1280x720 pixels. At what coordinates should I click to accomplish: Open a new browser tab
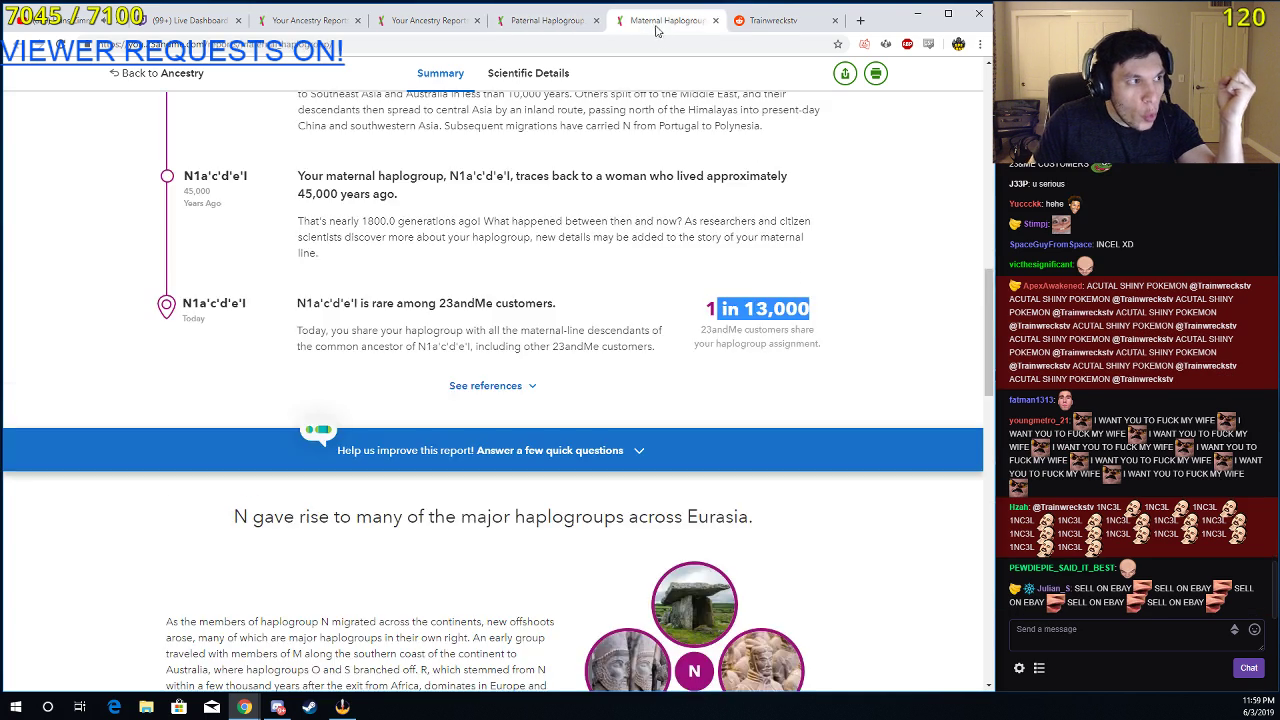(x=860, y=20)
